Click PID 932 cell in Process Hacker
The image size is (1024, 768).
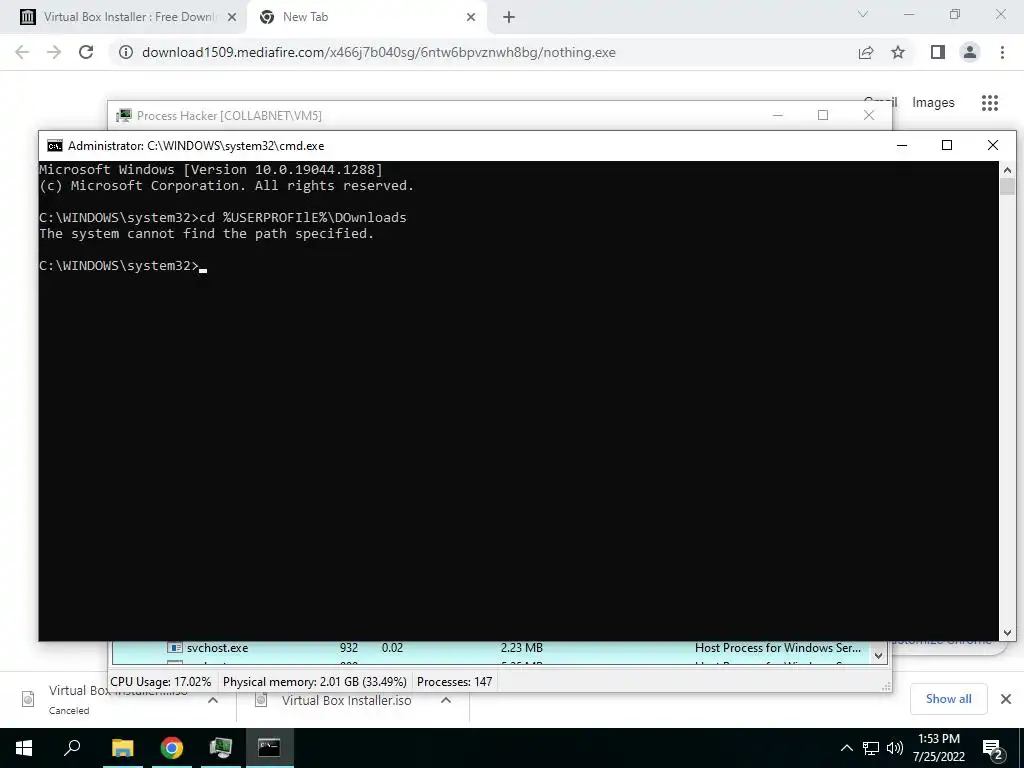coord(349,648)
